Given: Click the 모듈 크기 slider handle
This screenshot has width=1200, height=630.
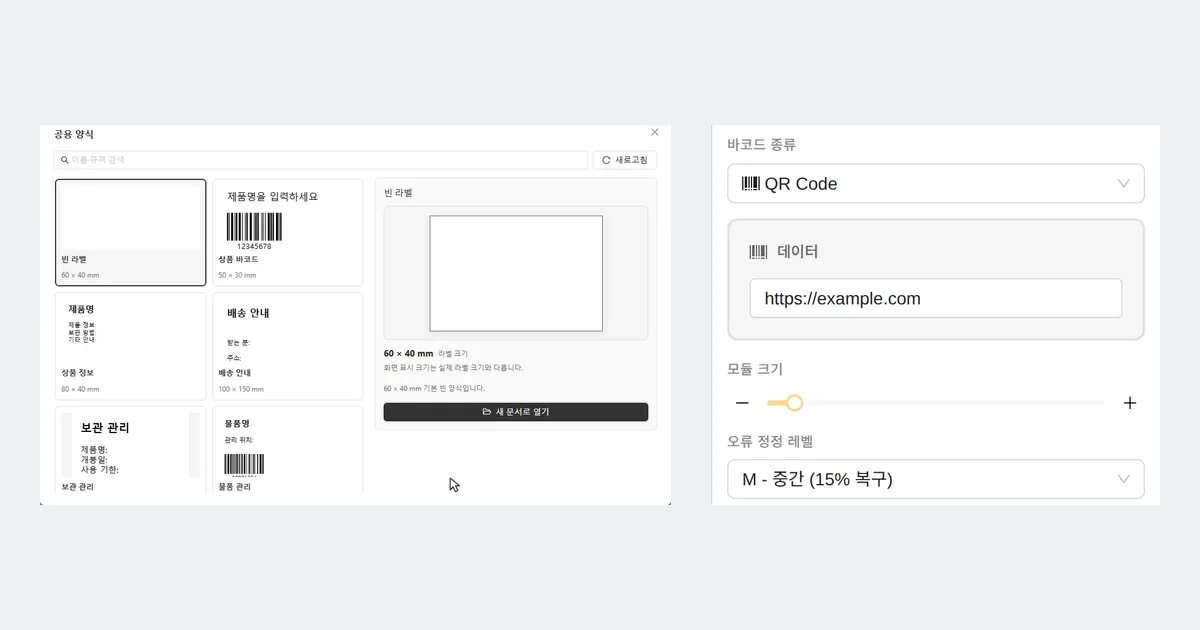Looking at the screenshot, I should click(794, 403).
